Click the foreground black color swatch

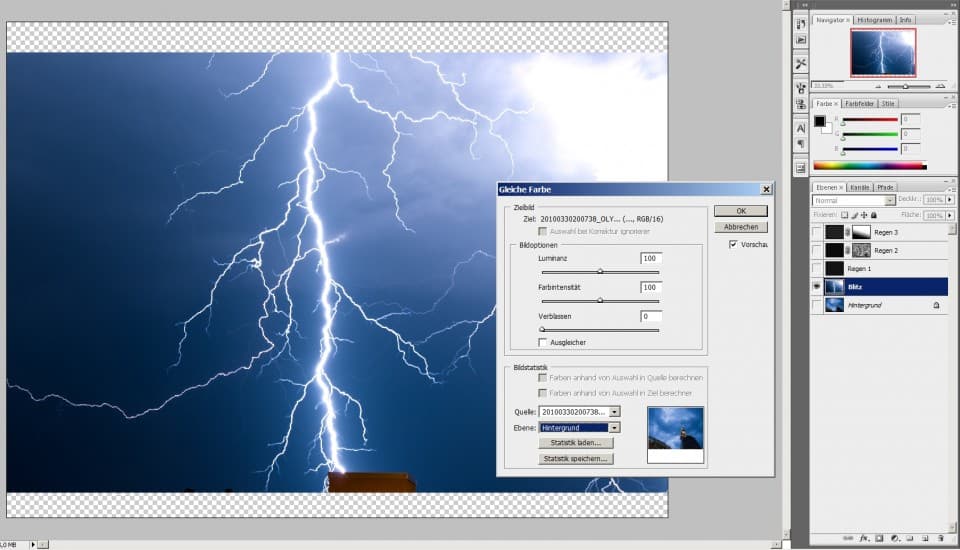pos(819,122)
